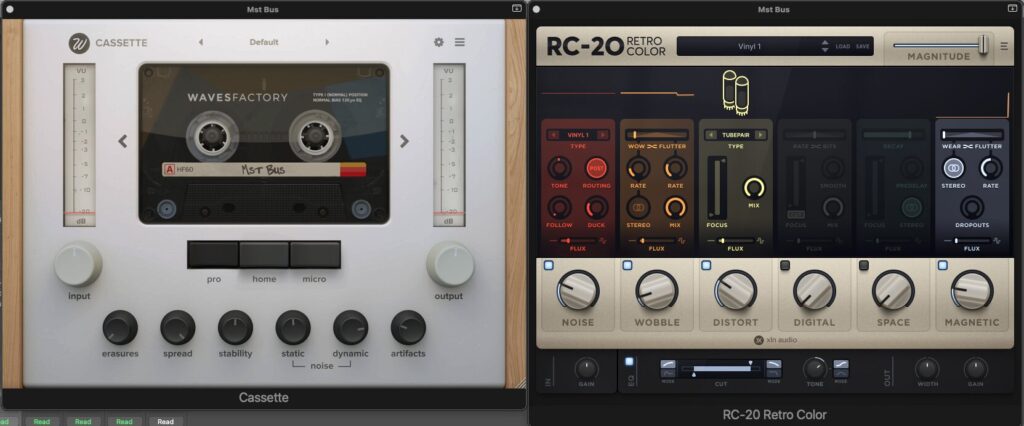Select previous noise type left of VINYL 1
Image resolution: width=1024 pixels, height=426 pixels.
554,135
